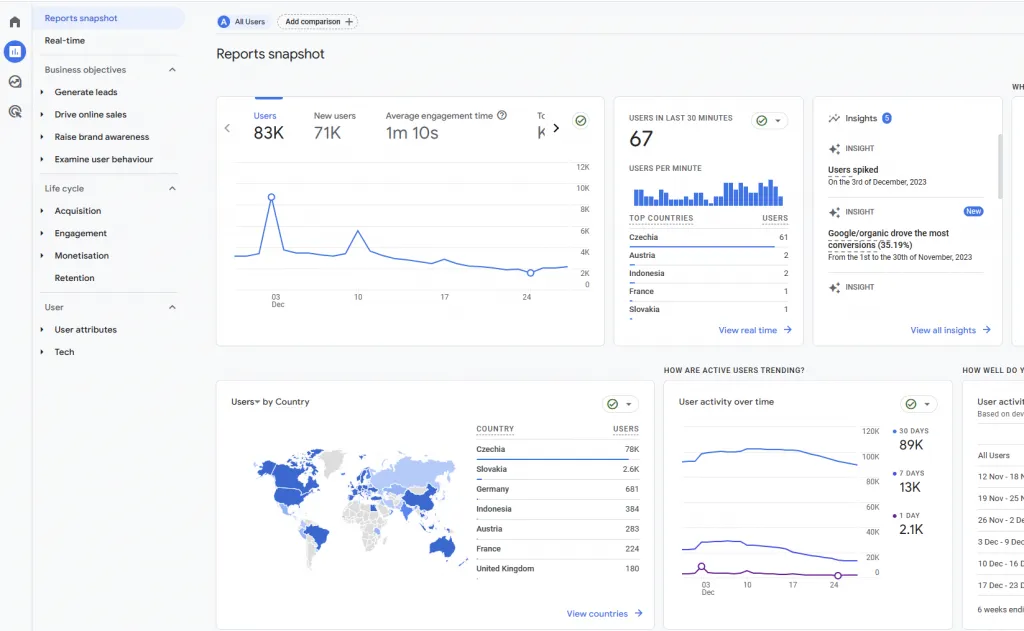This screenshot has height=631, width=1024.
Task: Collapse the Life cycle section
Action: click(172, 189)
